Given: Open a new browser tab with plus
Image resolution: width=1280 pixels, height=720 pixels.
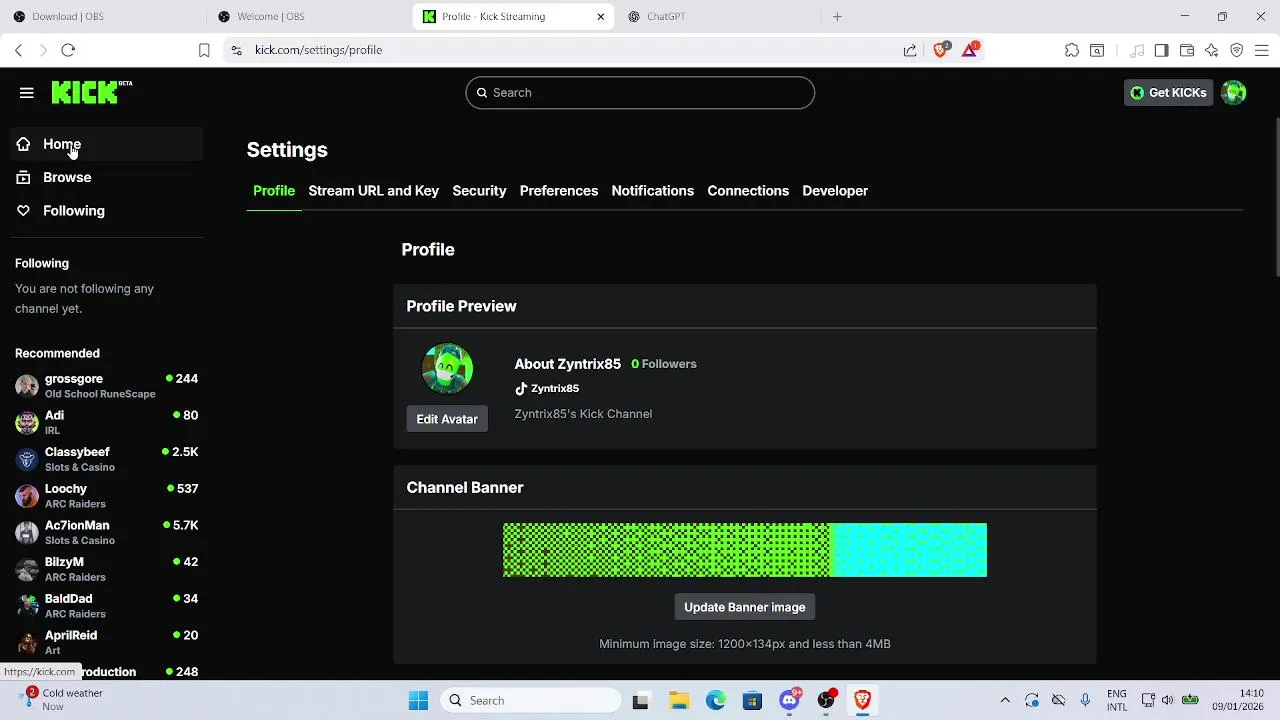Looking at the screenshot, I should tap(837, 16).
